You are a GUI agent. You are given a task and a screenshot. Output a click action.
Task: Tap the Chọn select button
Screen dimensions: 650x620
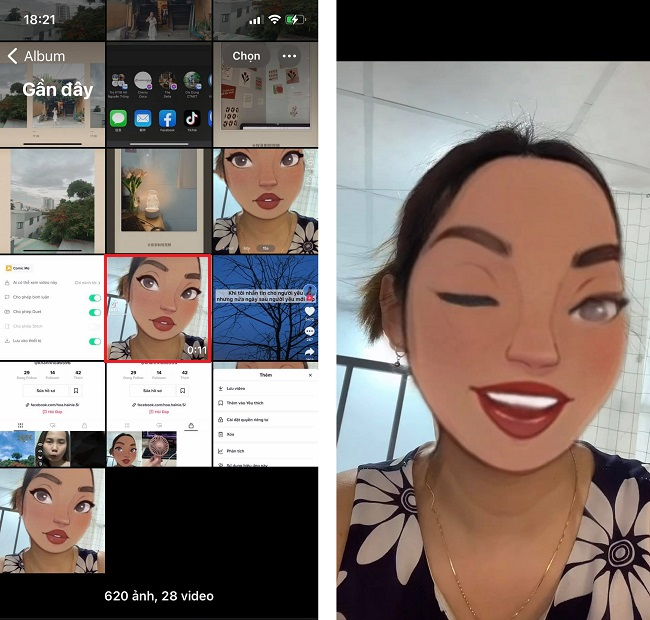[x=246, y=56]
